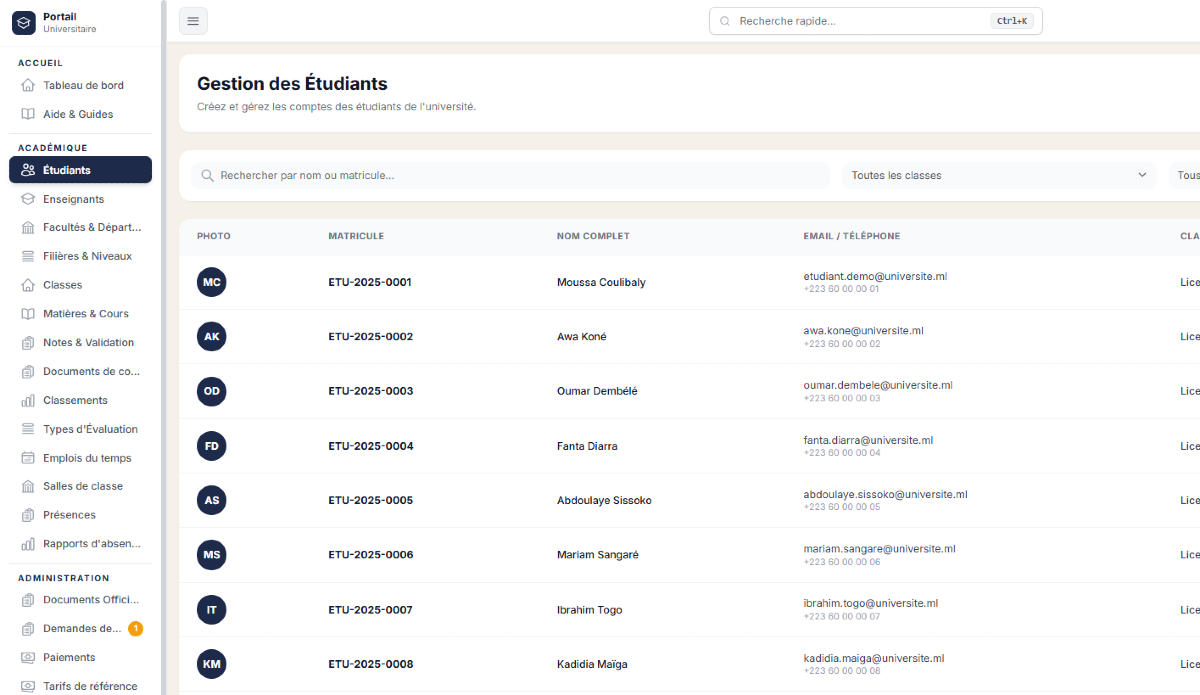Click the MC avatar of Moussa Coulibaly

pos(212,282)
